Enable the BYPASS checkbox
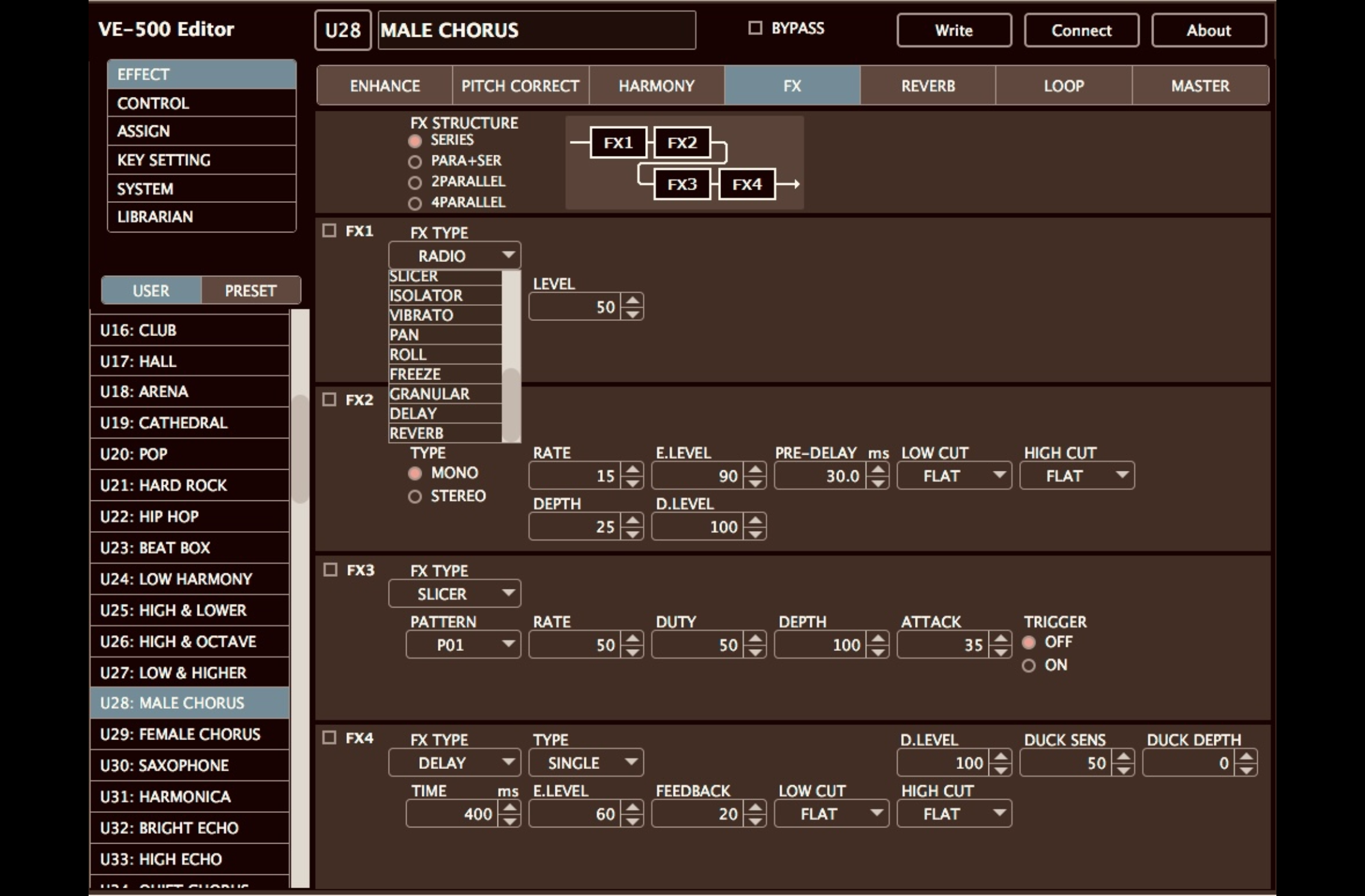This screenshot has height=896, width=1365. pos(755,28)
